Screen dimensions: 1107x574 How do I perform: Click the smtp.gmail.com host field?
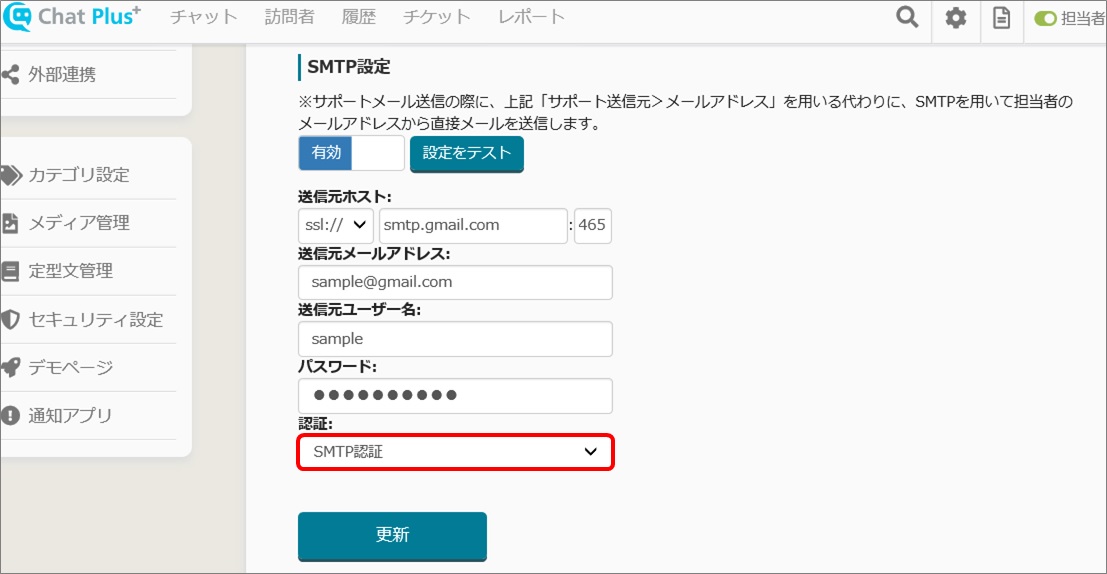(473, 225)
